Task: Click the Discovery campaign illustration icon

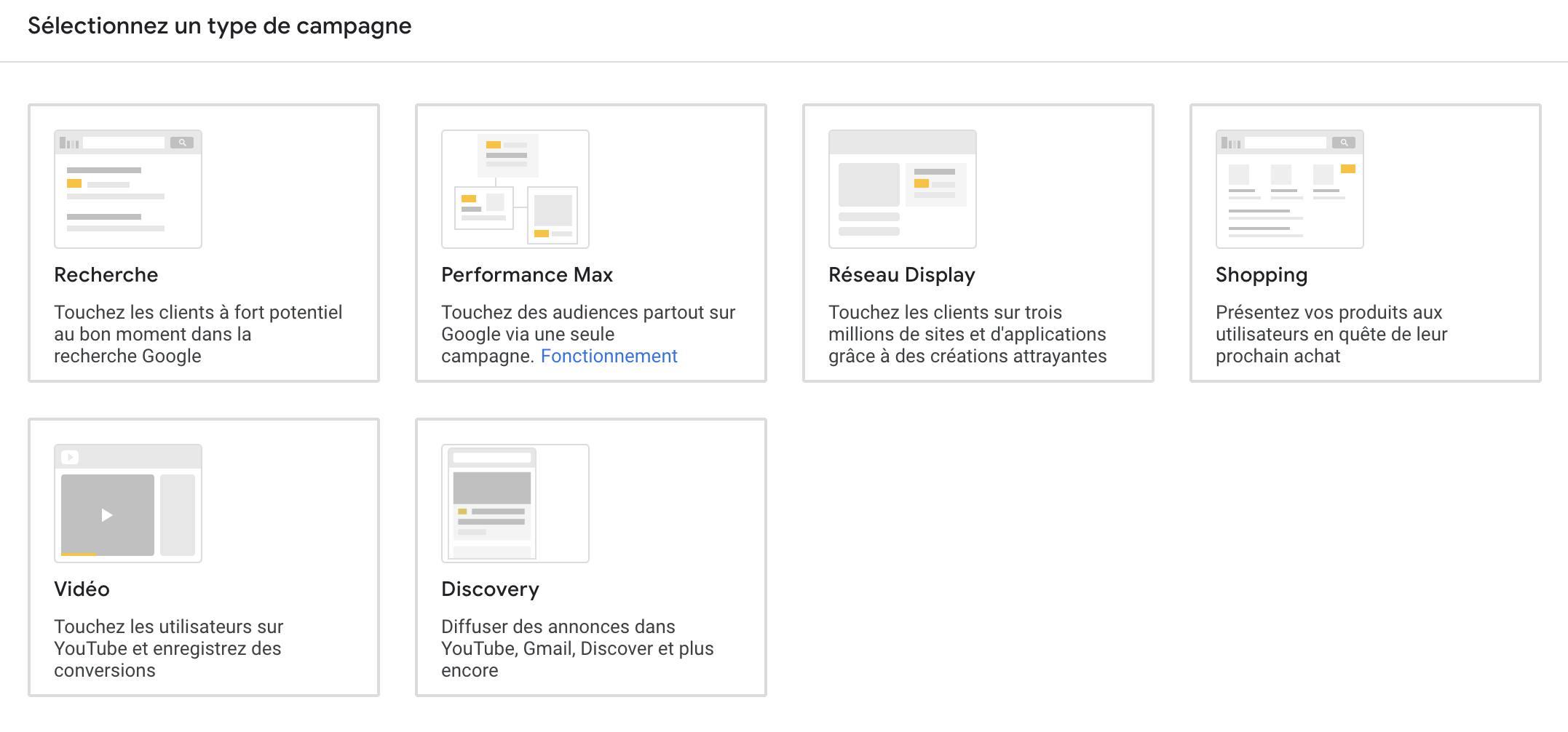Action: tap(515, 504)
